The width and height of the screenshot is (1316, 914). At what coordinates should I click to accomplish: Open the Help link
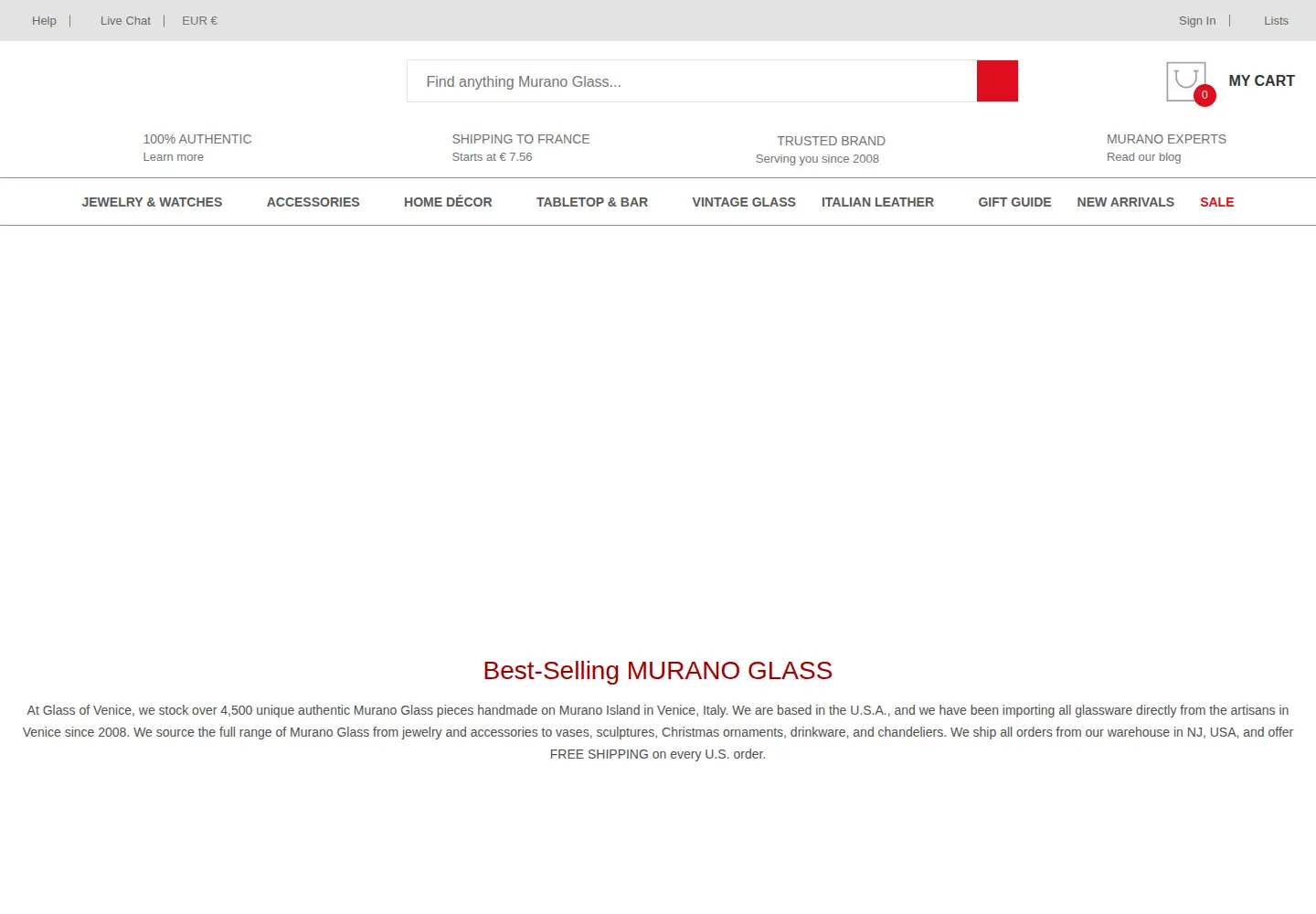click(44, 21)
